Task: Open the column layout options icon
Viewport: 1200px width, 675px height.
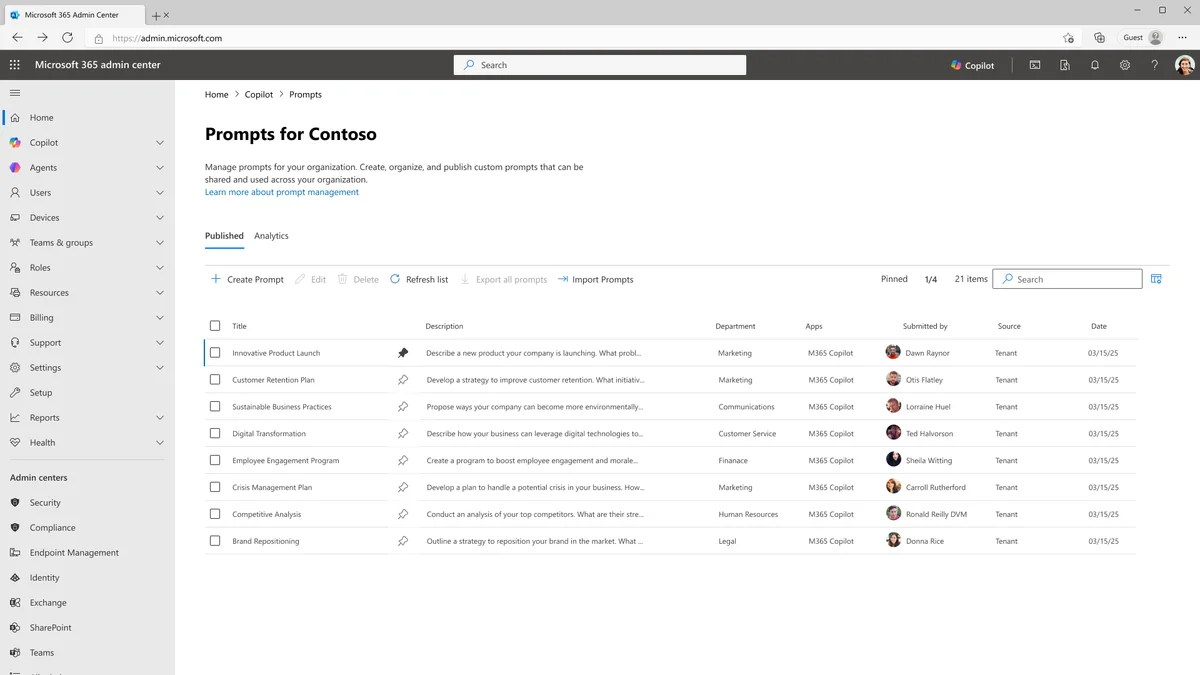Action: 1156,279
